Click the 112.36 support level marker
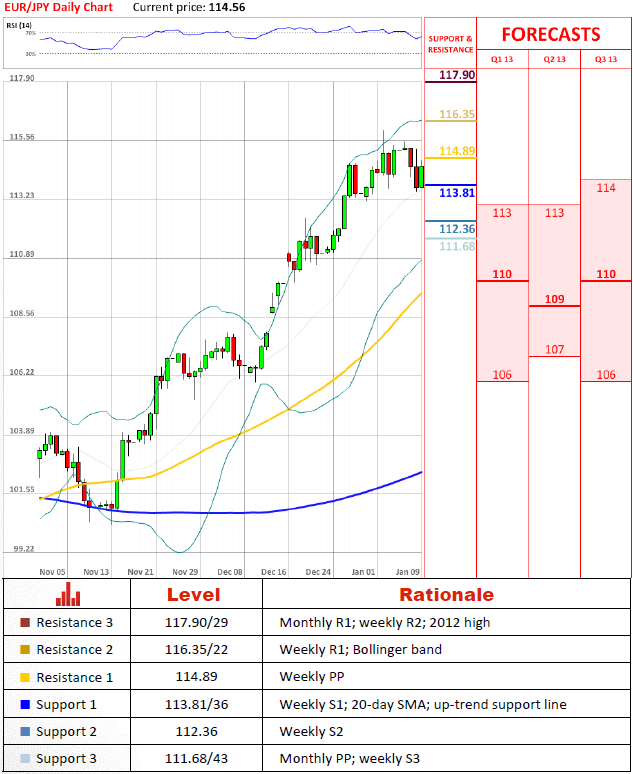This screenshot has height=774, width=633. 457,229
